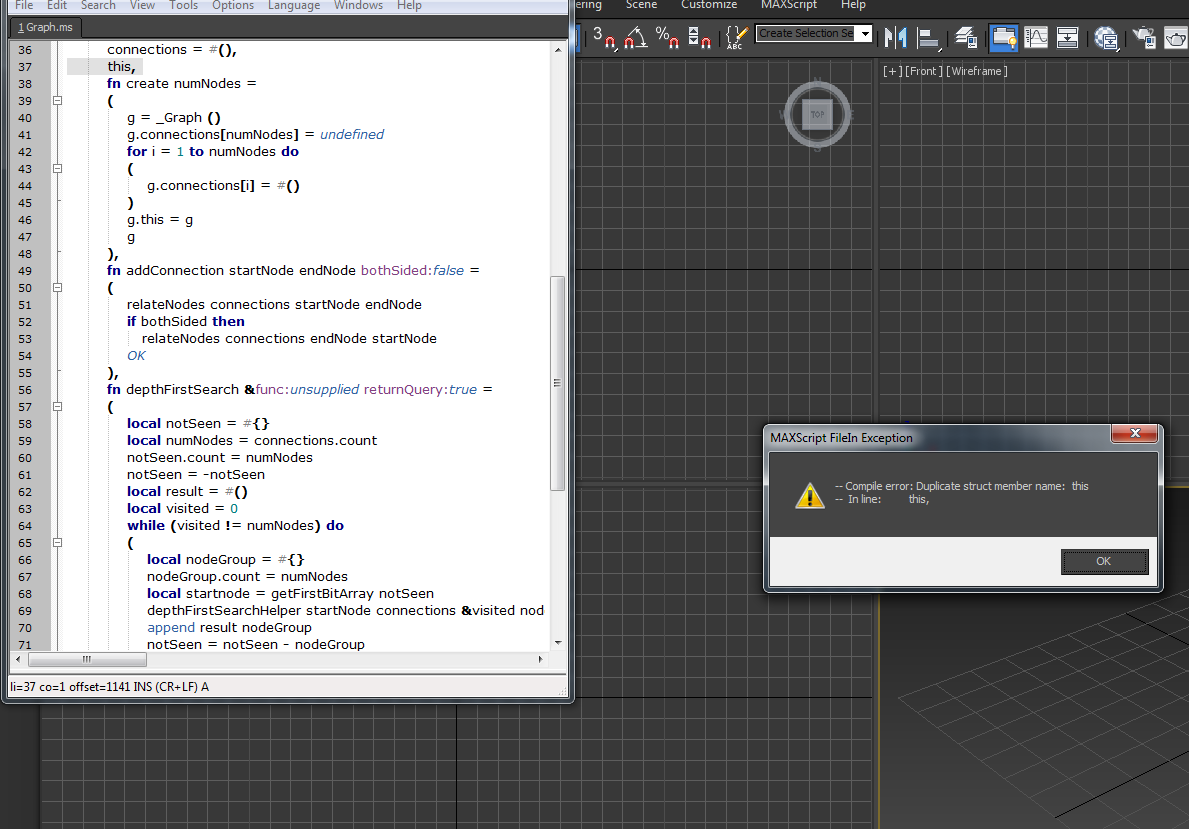Open editor Edit menu
The width and height of the screenshot is (1189, 829).
pos(57,5)
